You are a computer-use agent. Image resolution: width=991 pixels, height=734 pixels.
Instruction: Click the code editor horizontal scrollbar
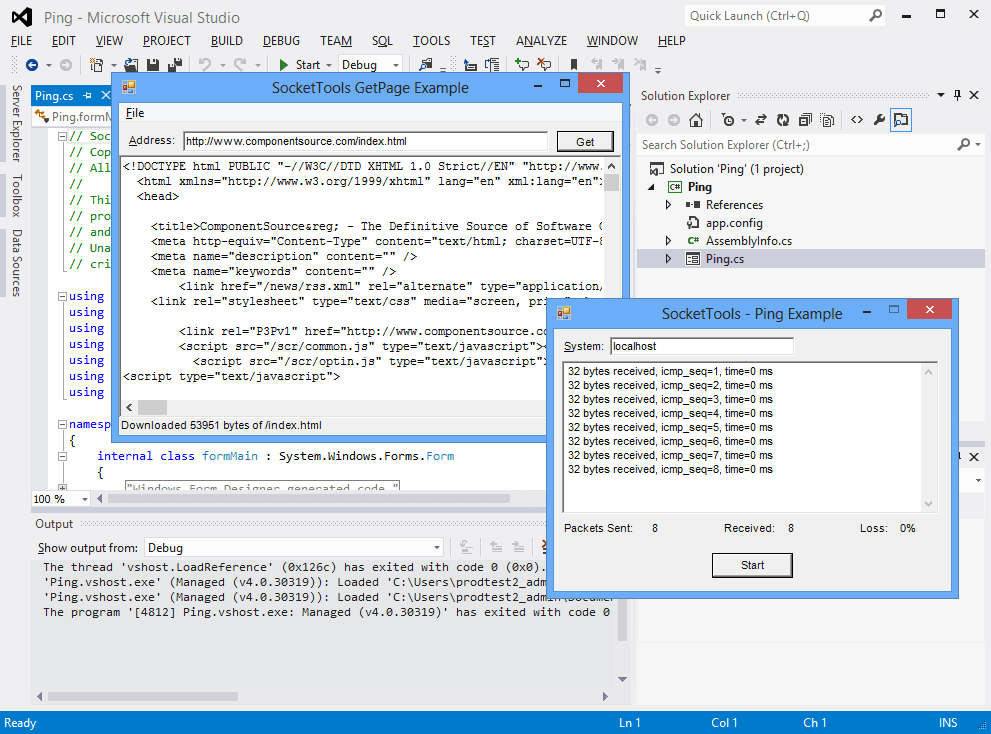(309, 499)
